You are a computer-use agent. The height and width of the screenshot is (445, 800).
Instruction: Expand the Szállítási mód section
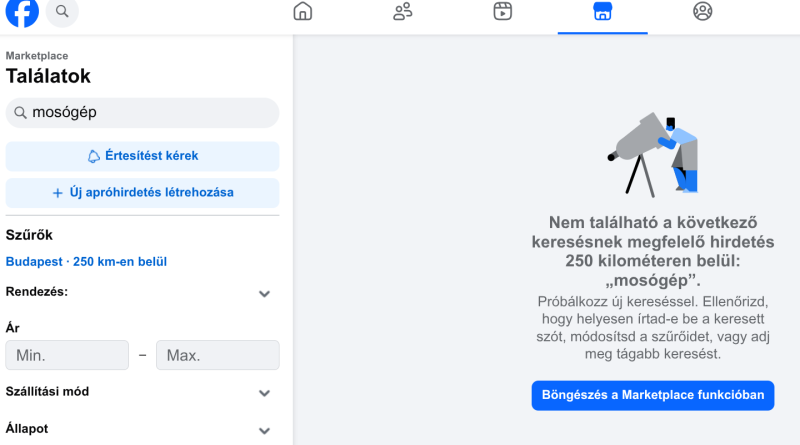tap(264, 394)
